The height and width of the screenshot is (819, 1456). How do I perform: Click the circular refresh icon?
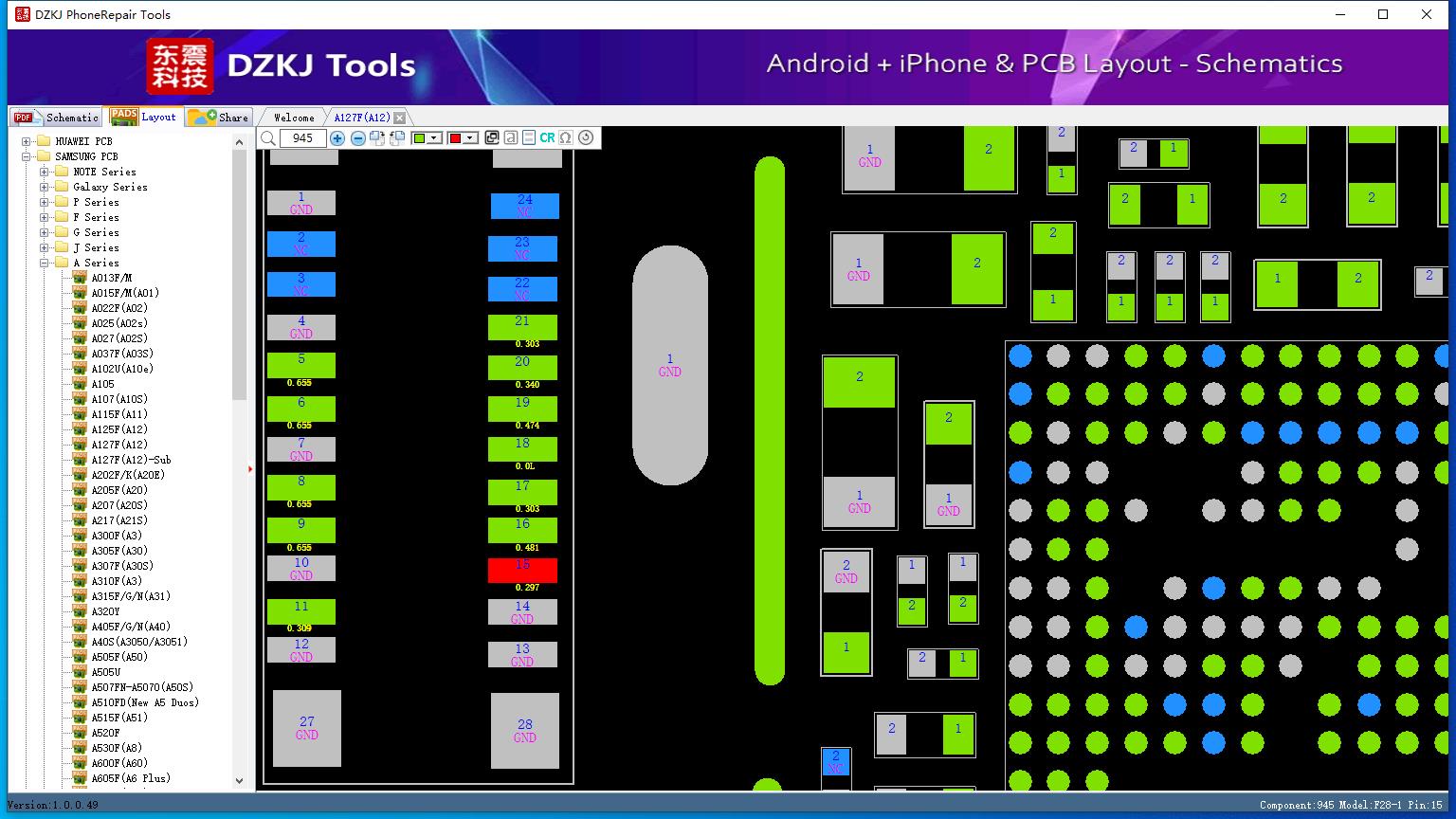pos(586,137)
